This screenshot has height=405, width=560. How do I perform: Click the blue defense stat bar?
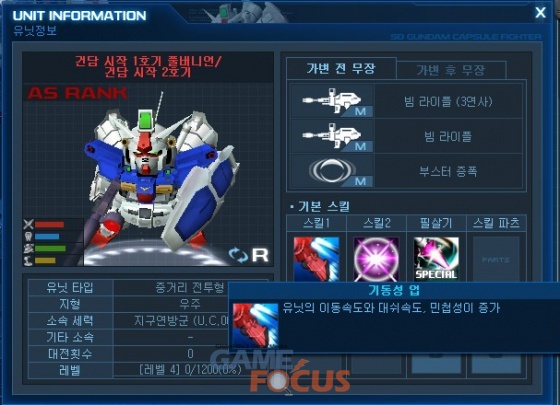point(47,236)
